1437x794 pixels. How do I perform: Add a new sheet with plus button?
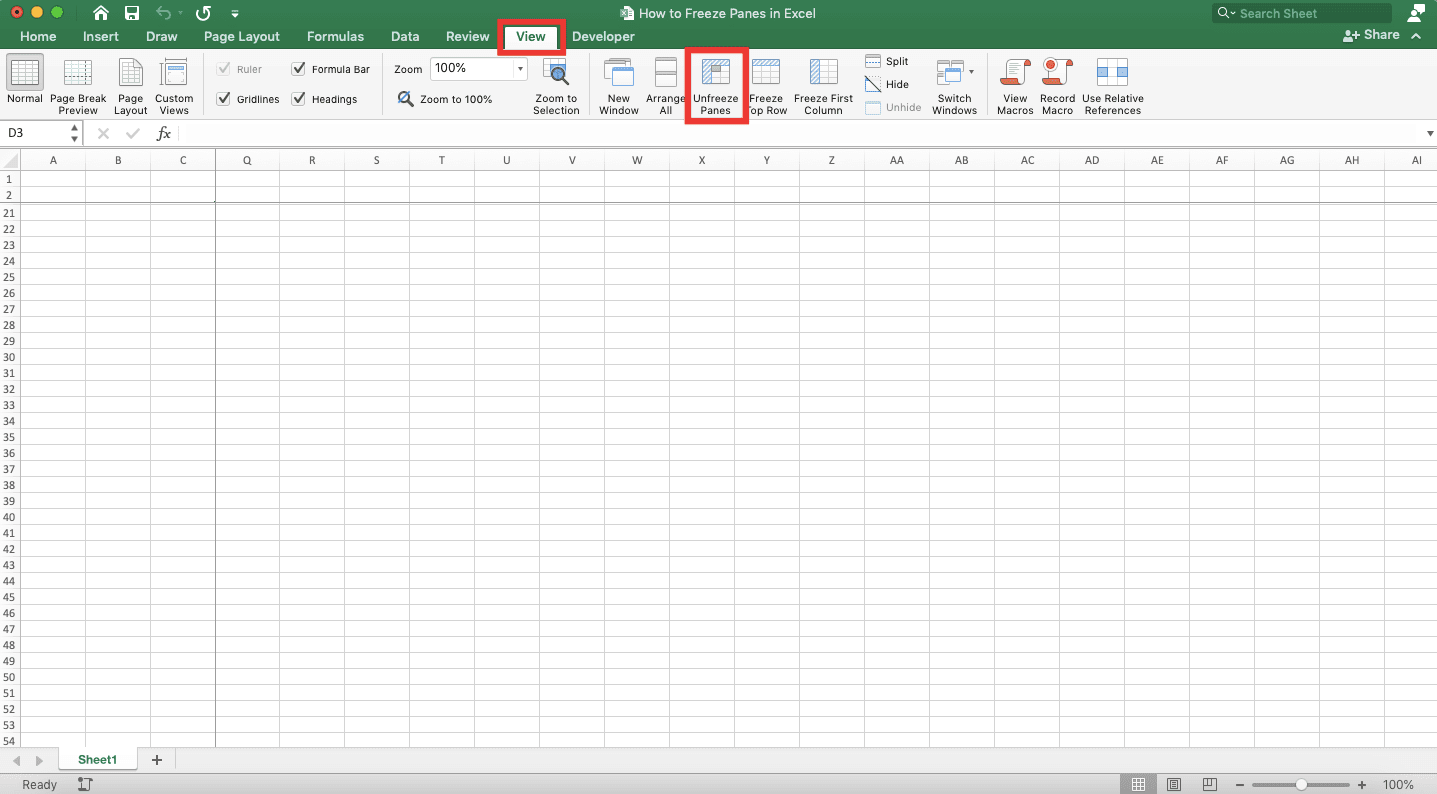click(x=156, y=760)
